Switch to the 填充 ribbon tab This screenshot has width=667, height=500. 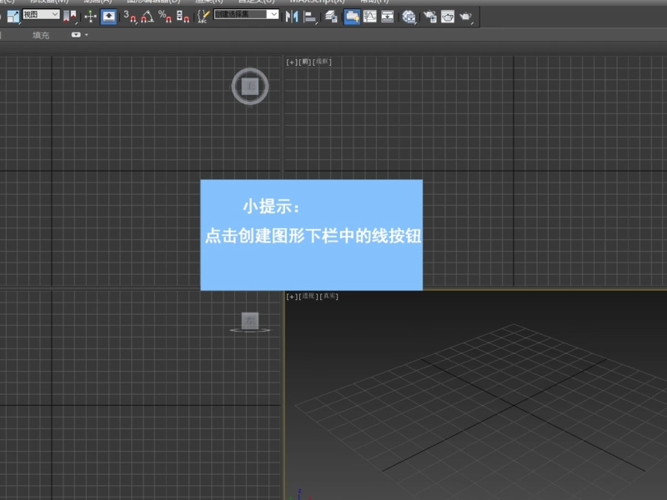[41, 35]
